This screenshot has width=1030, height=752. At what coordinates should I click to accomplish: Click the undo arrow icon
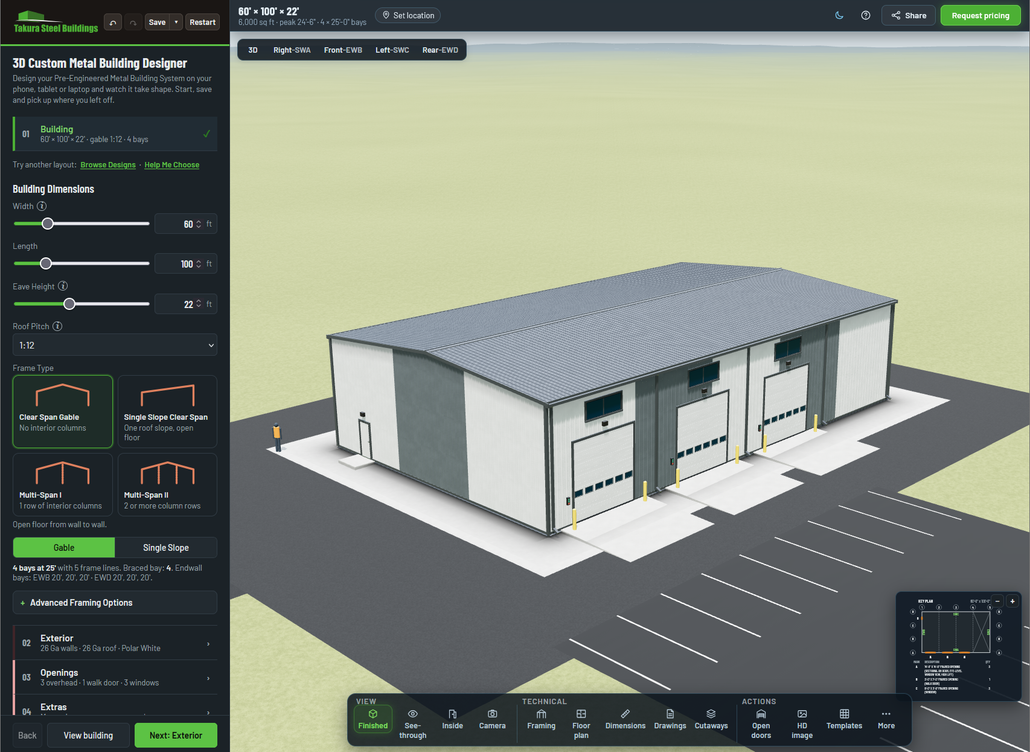coord(113,22)
